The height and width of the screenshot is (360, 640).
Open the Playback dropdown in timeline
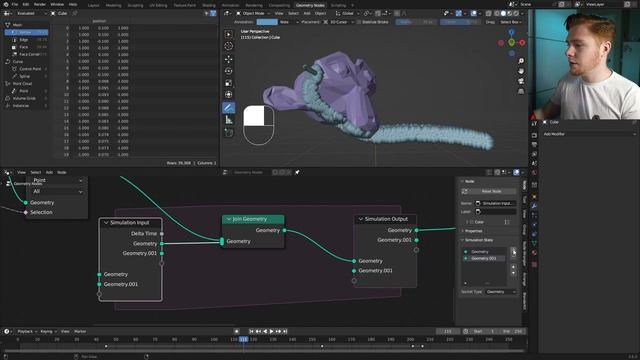tap(27, 331)
